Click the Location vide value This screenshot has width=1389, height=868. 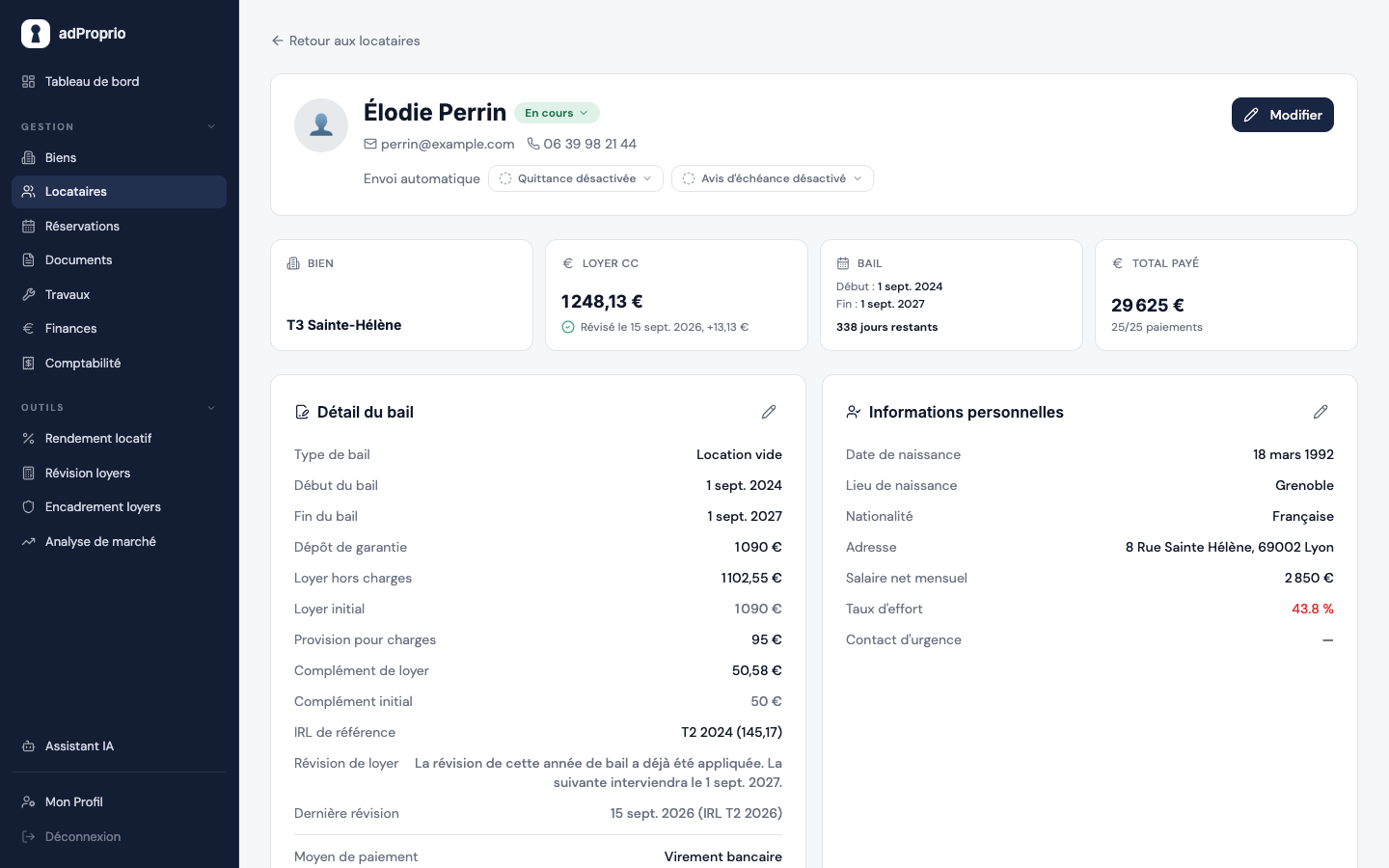pos(739,454)
